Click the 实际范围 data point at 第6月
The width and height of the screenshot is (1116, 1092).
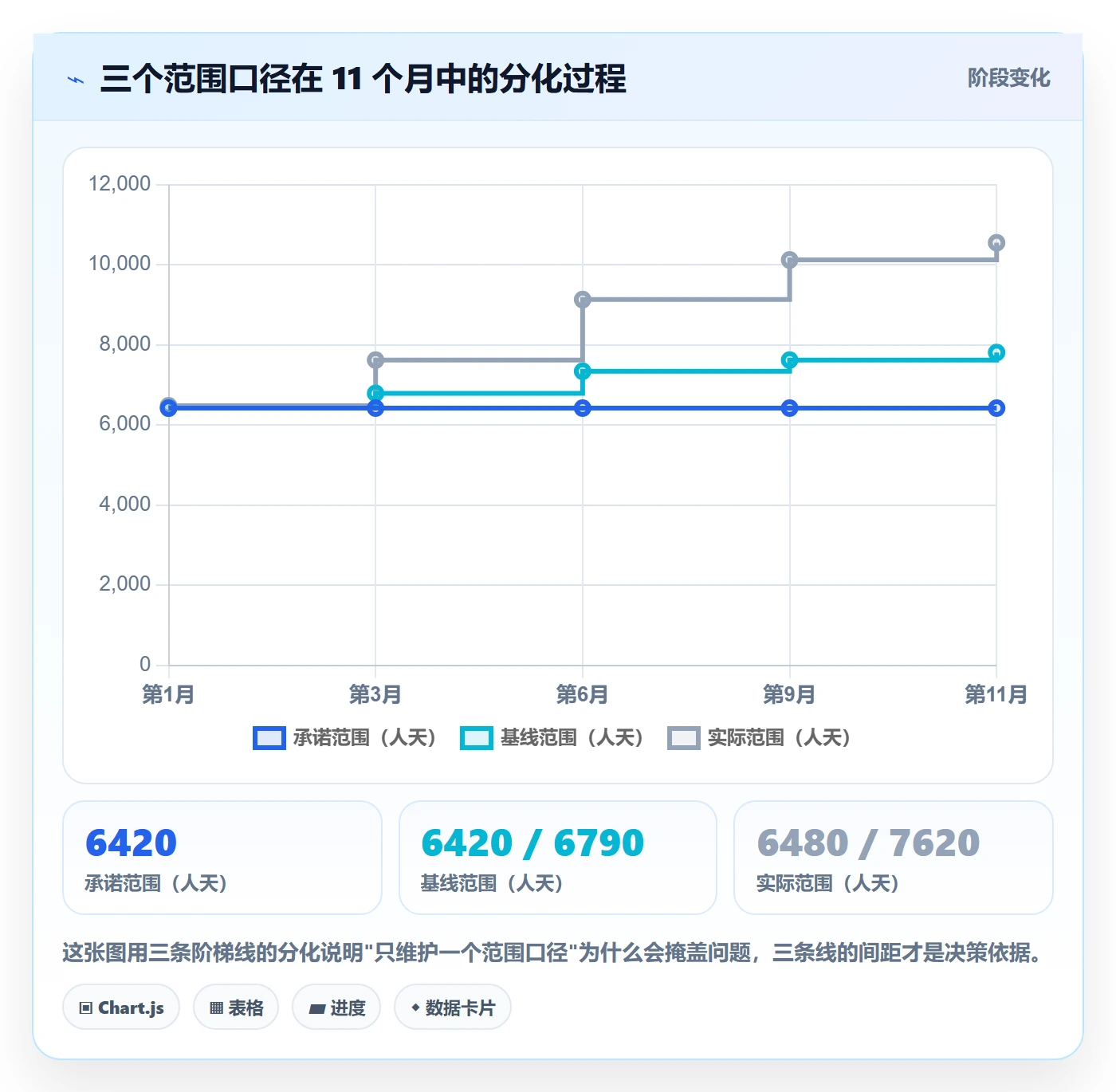pos(583,300)
